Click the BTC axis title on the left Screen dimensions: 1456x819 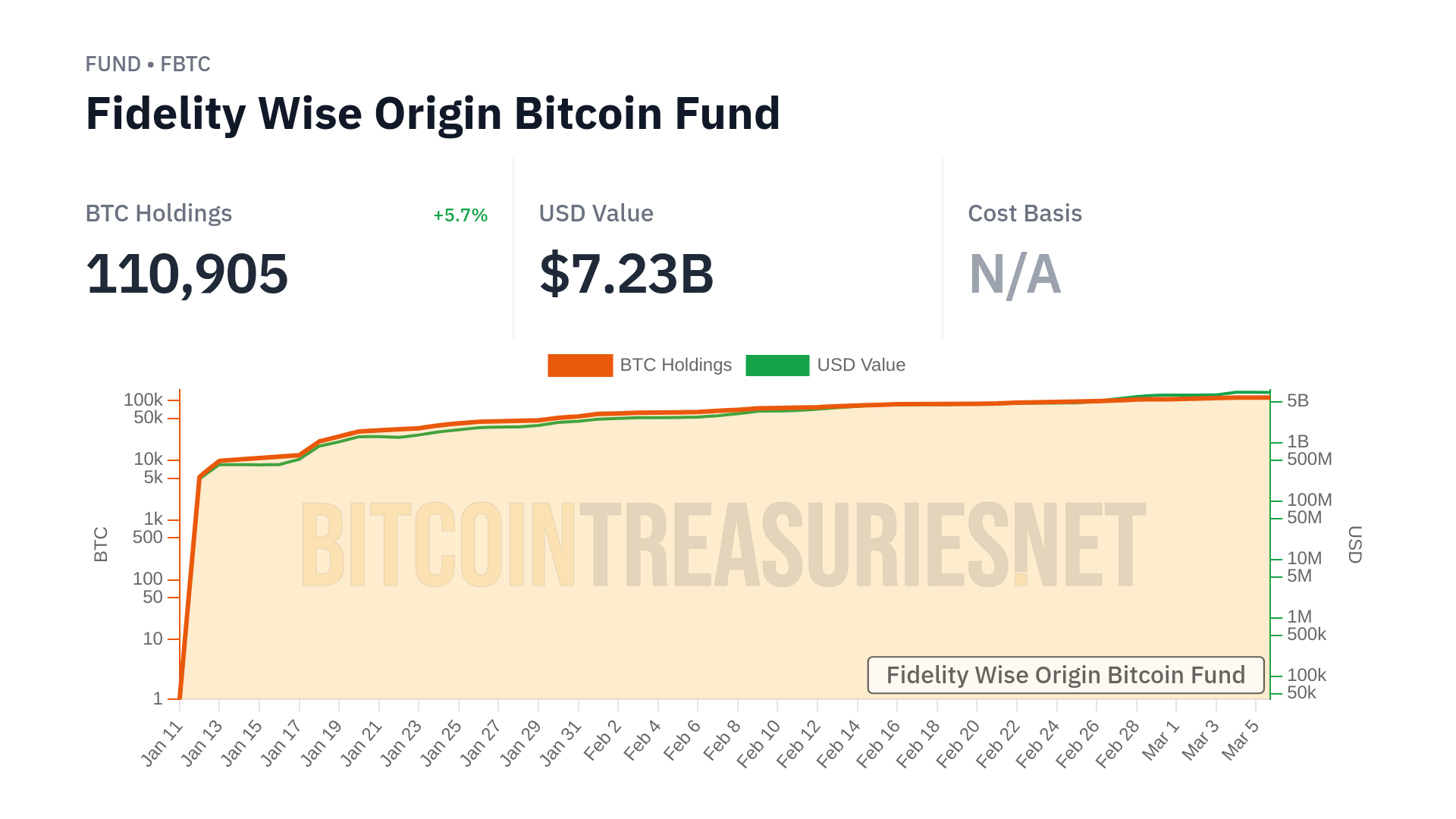101,544
